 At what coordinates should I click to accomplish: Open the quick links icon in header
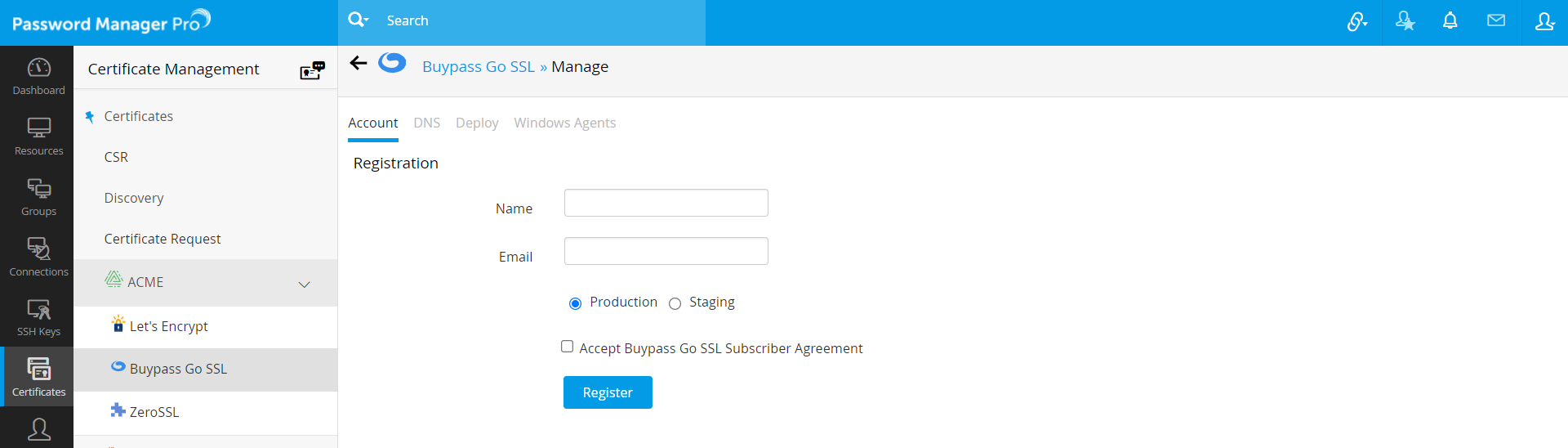point(1357,21)
